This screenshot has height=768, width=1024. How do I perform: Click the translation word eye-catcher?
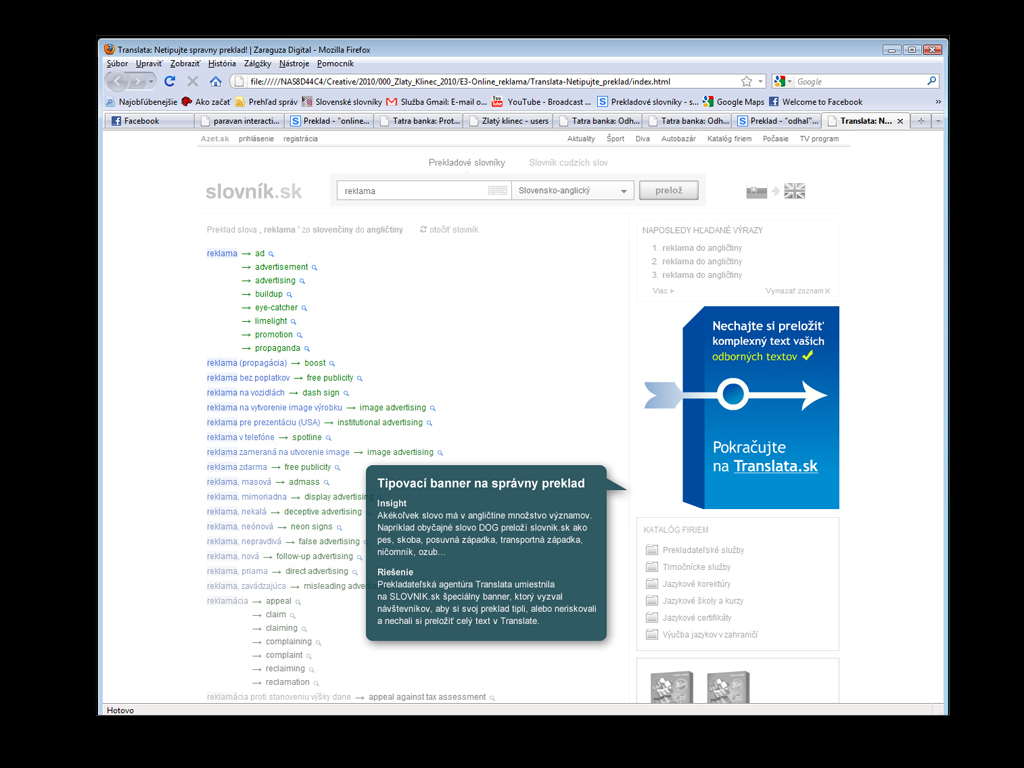276,308
